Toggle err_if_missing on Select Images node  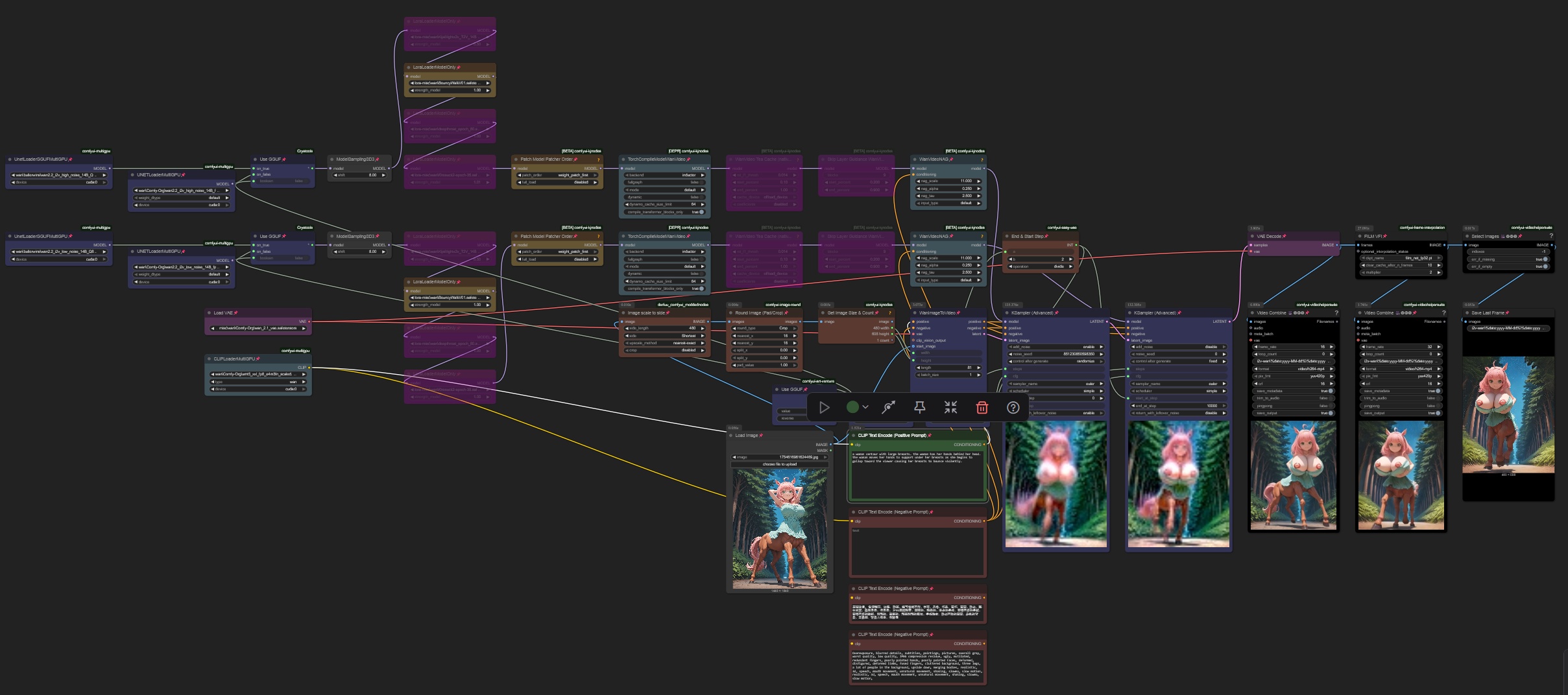tap(1509, 259)
